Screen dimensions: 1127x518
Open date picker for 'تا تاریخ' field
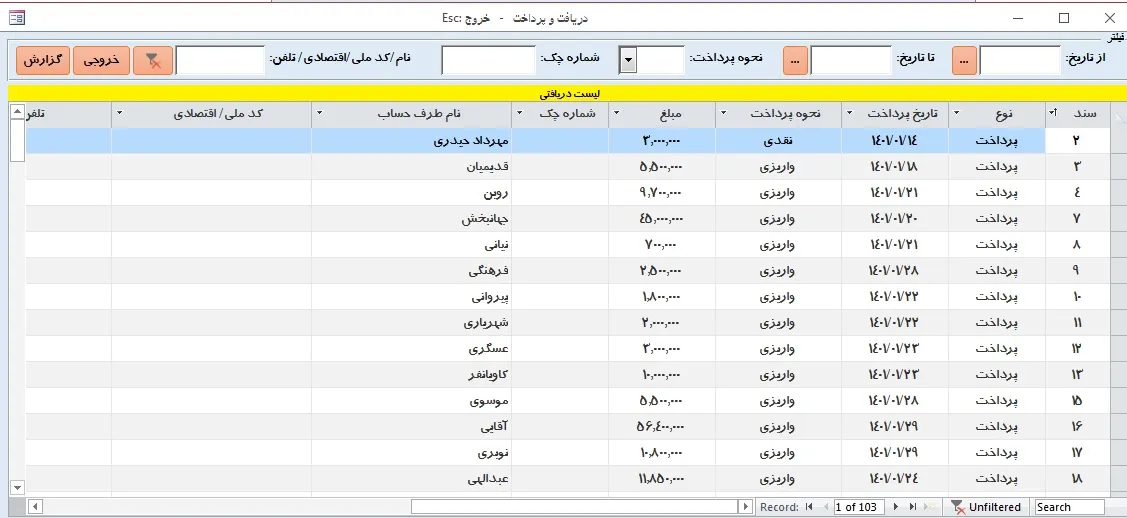pos(795,61)
